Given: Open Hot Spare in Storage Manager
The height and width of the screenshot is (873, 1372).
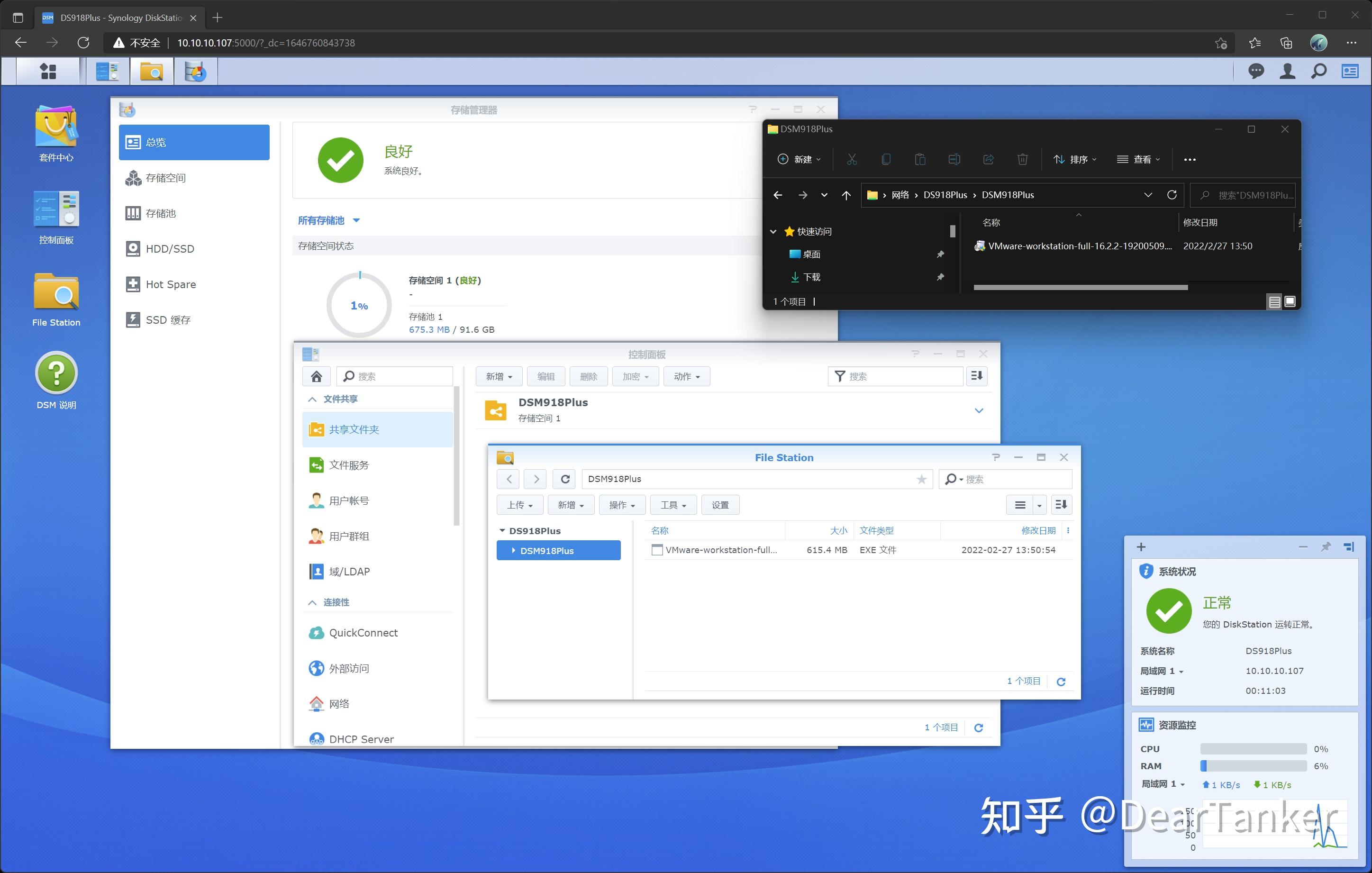Looking at the screenshot, I should pyautogui.click(x=194, y=284).
